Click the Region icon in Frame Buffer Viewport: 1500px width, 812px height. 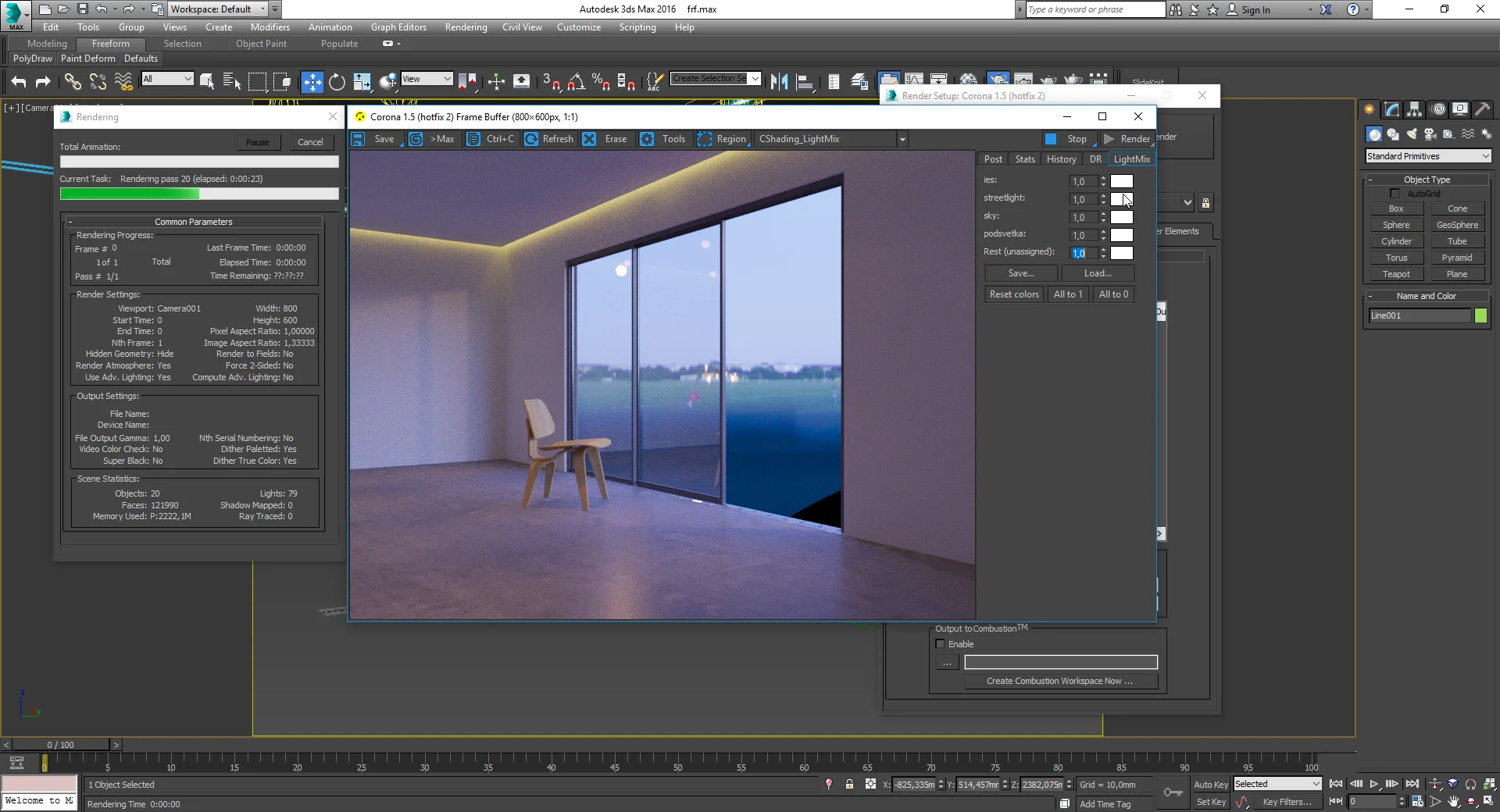coord(704,139)
